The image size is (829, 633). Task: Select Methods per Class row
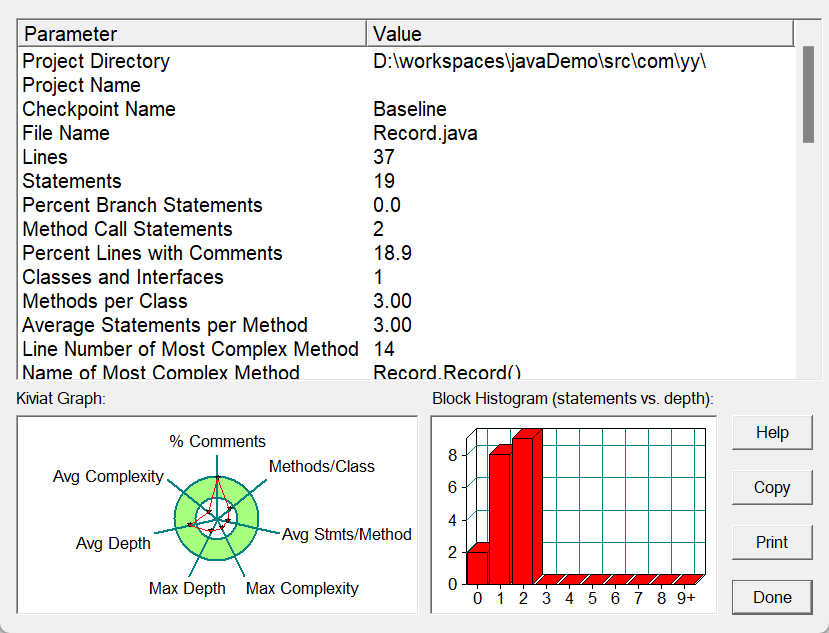tap(407, 301)
